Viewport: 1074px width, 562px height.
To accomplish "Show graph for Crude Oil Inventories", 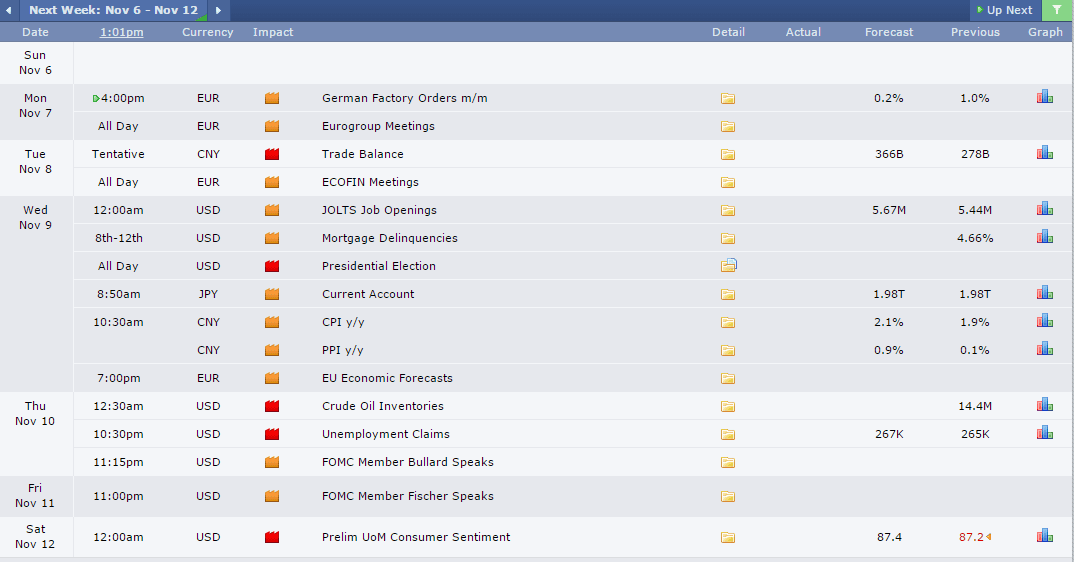I will (1045, 405).
